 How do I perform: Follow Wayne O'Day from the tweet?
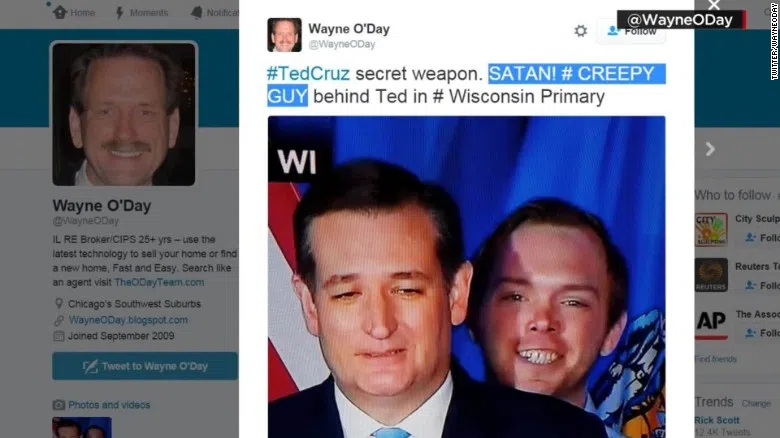point(631,31)
